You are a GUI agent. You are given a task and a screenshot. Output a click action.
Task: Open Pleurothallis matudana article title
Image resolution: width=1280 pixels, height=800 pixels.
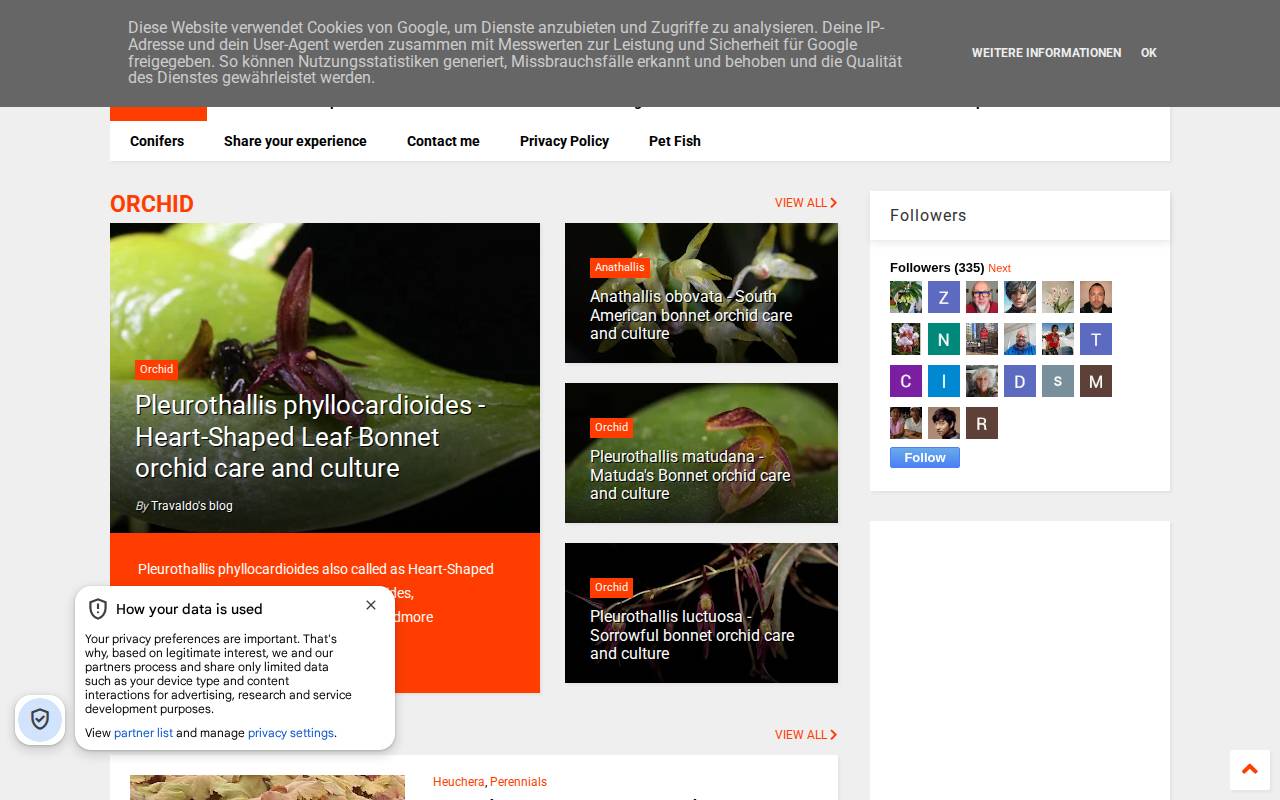(690, 475)
